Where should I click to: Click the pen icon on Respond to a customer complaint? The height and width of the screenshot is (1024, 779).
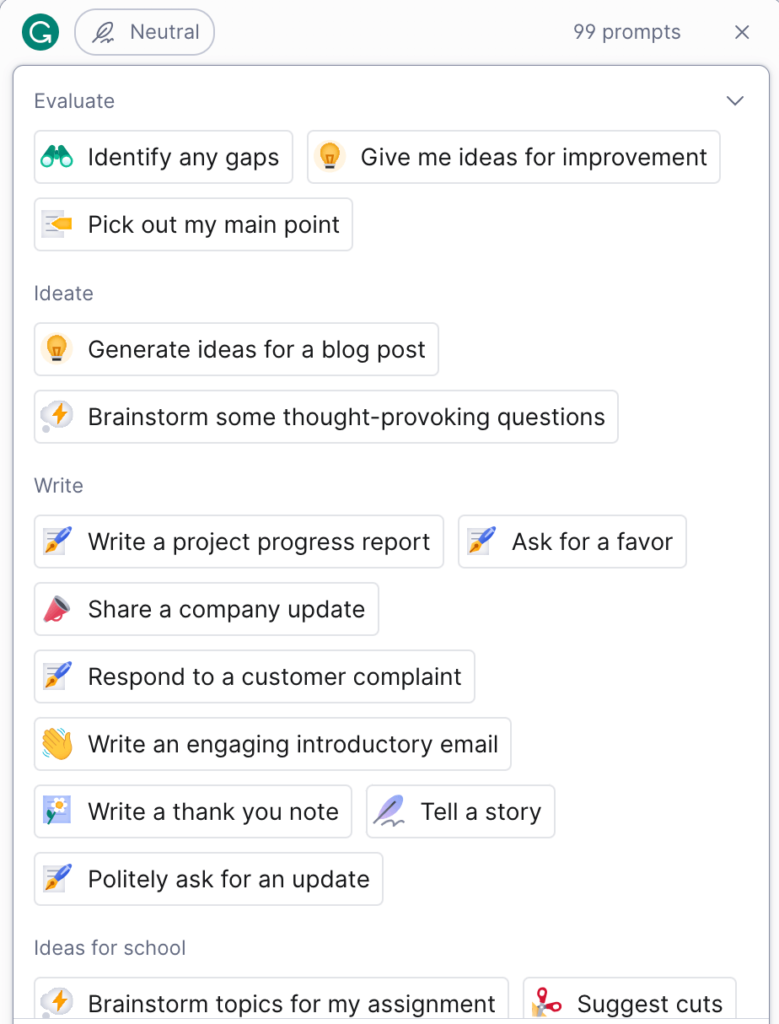57,677
